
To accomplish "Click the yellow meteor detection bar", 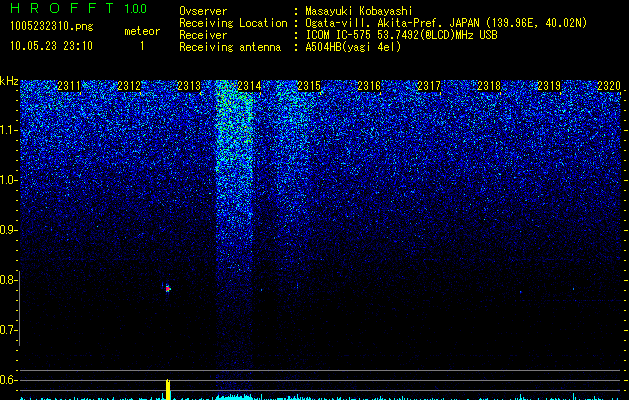I will (168, 390).
